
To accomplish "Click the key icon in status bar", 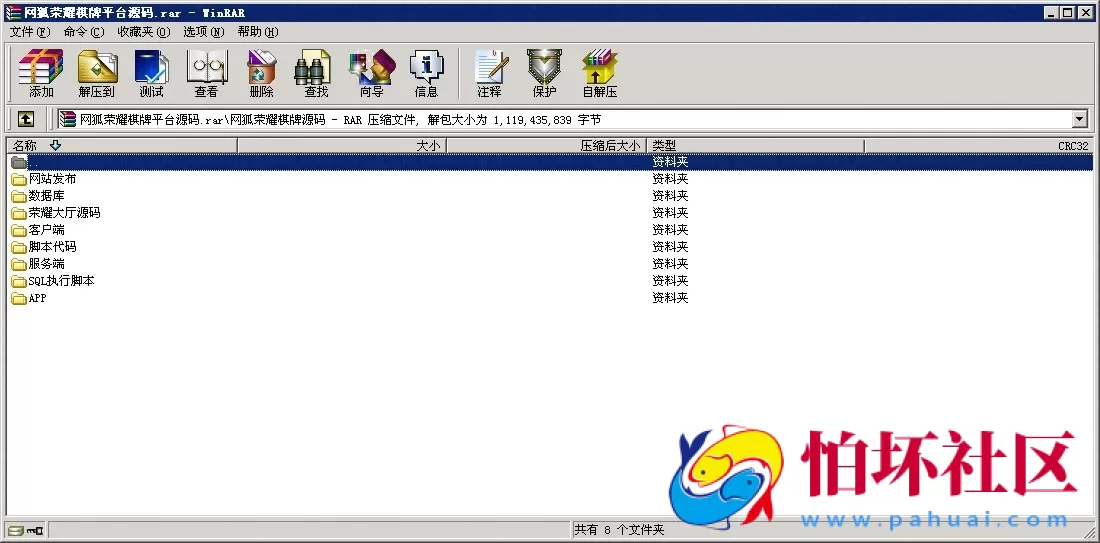I will (x=34, y=530).
